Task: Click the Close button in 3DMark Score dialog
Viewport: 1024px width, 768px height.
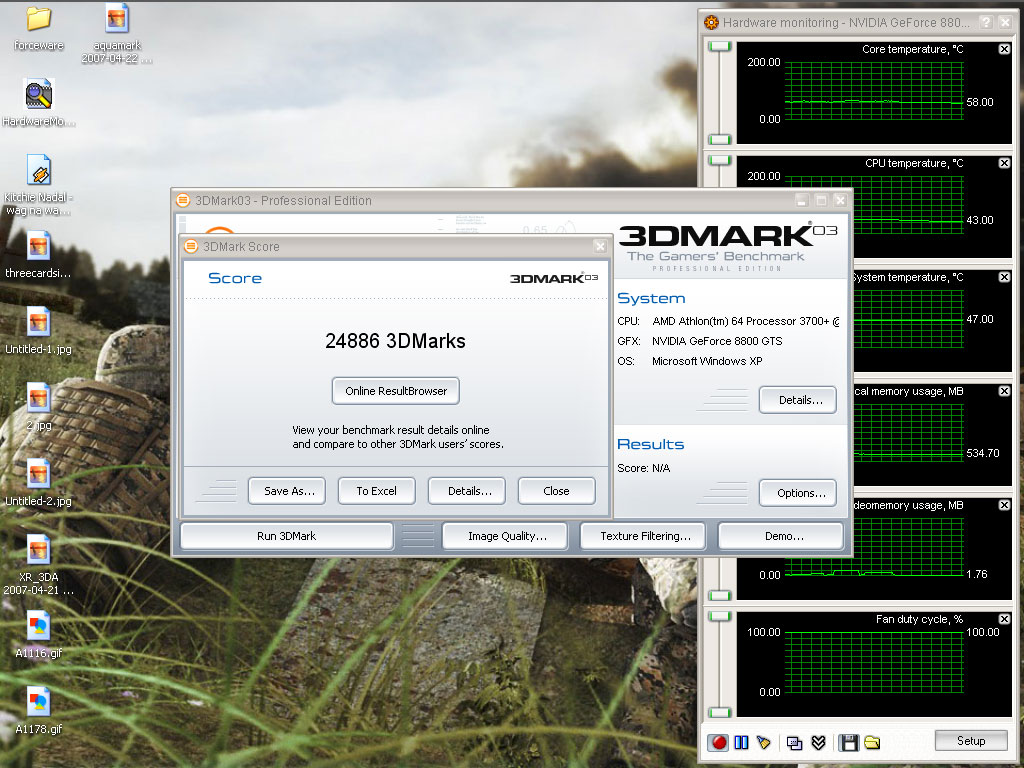Action: [556, 491]
